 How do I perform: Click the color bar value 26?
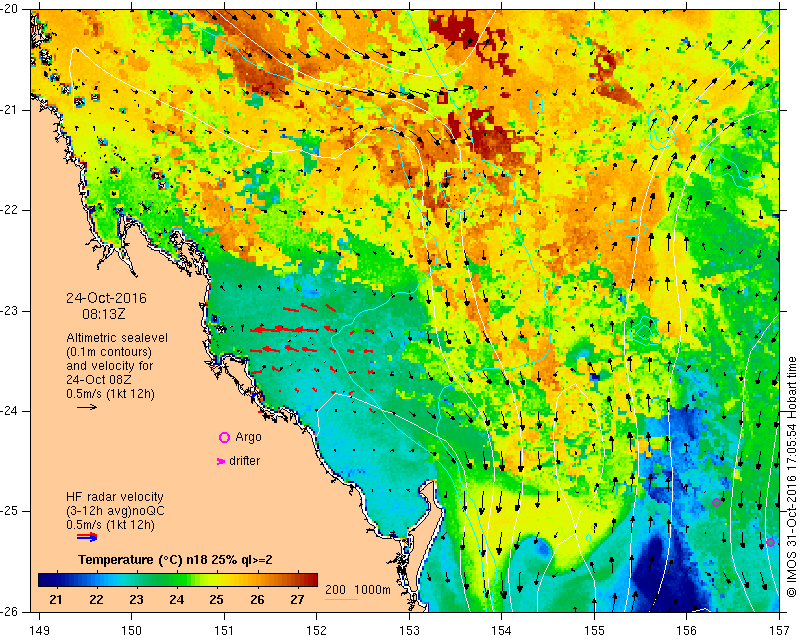(257, 600)
